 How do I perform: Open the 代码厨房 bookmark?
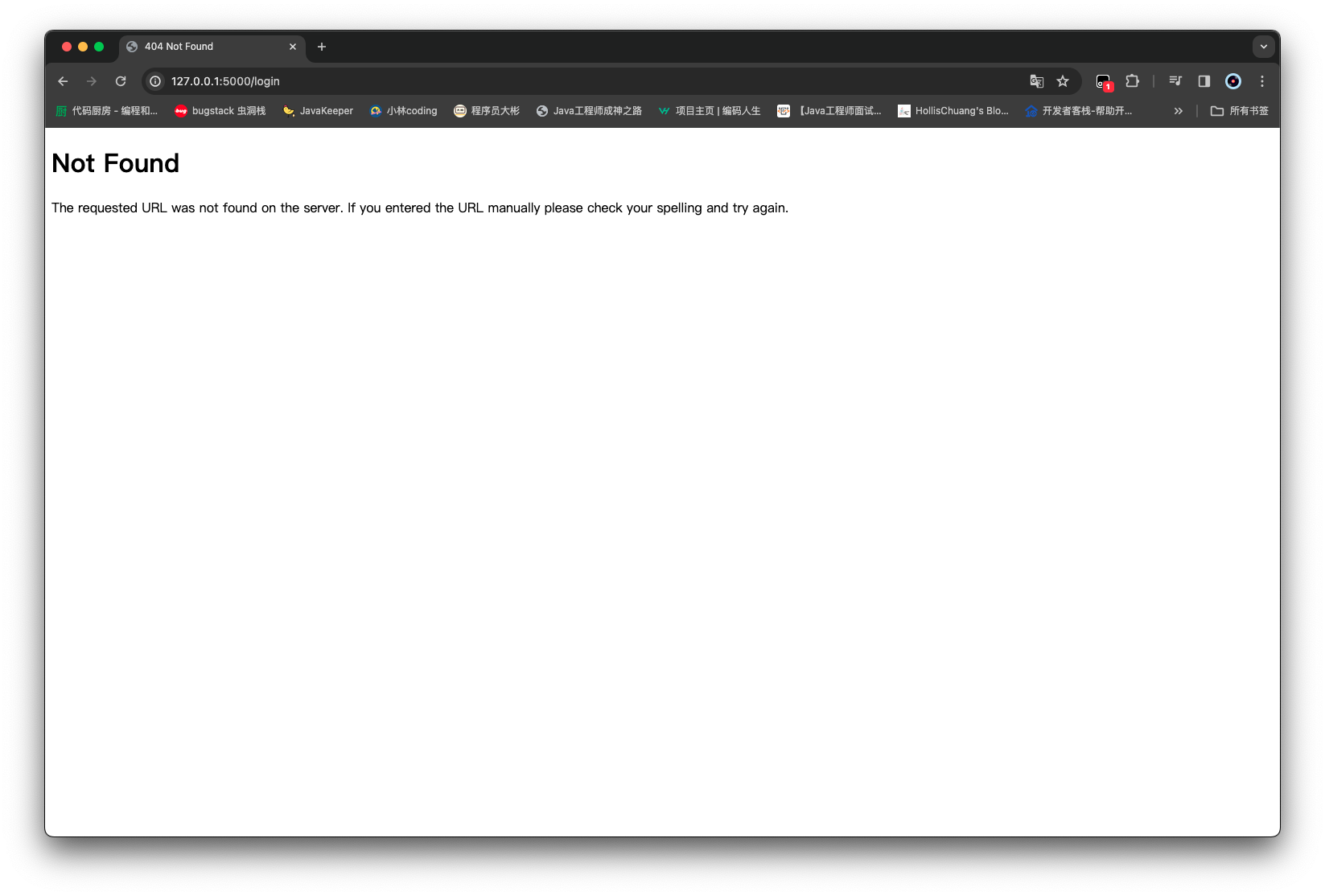point(106,111)
